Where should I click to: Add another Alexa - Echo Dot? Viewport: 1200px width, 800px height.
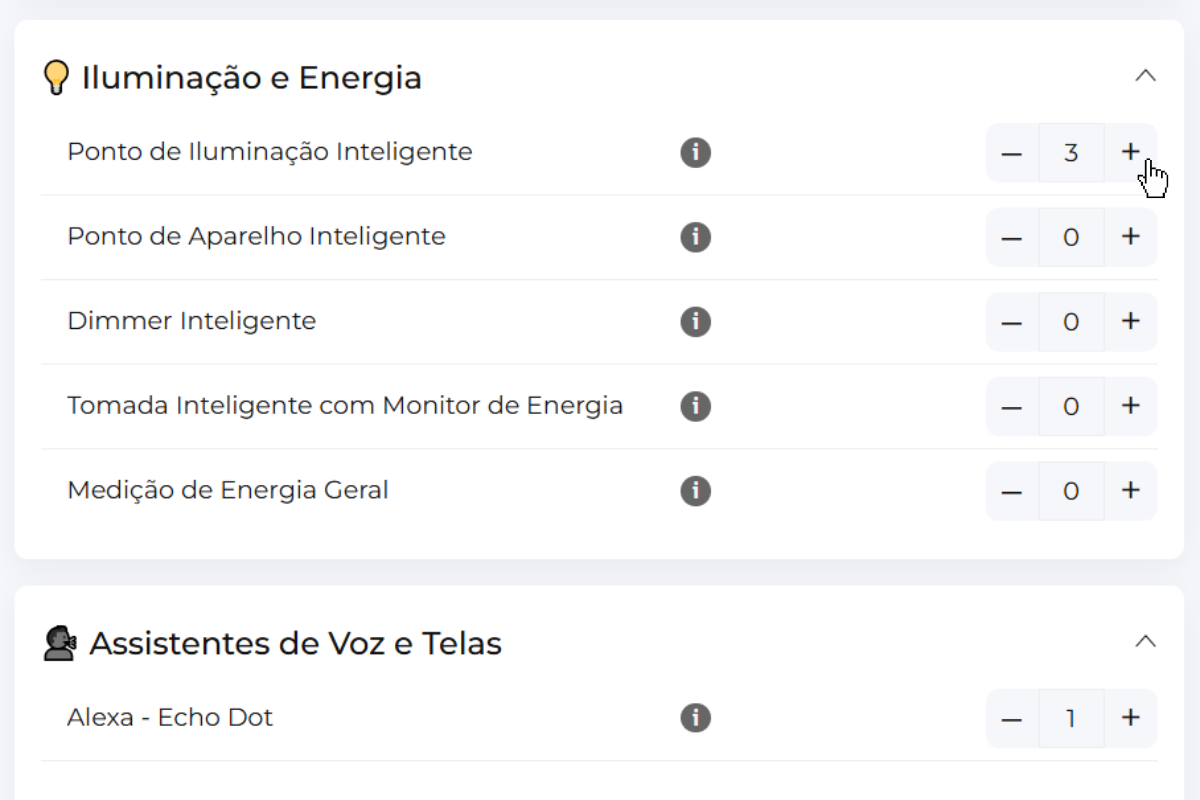tap(1130, 718)
